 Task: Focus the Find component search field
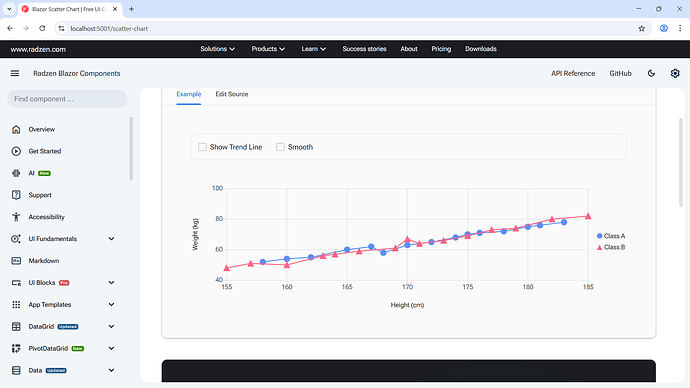(67, 99)
